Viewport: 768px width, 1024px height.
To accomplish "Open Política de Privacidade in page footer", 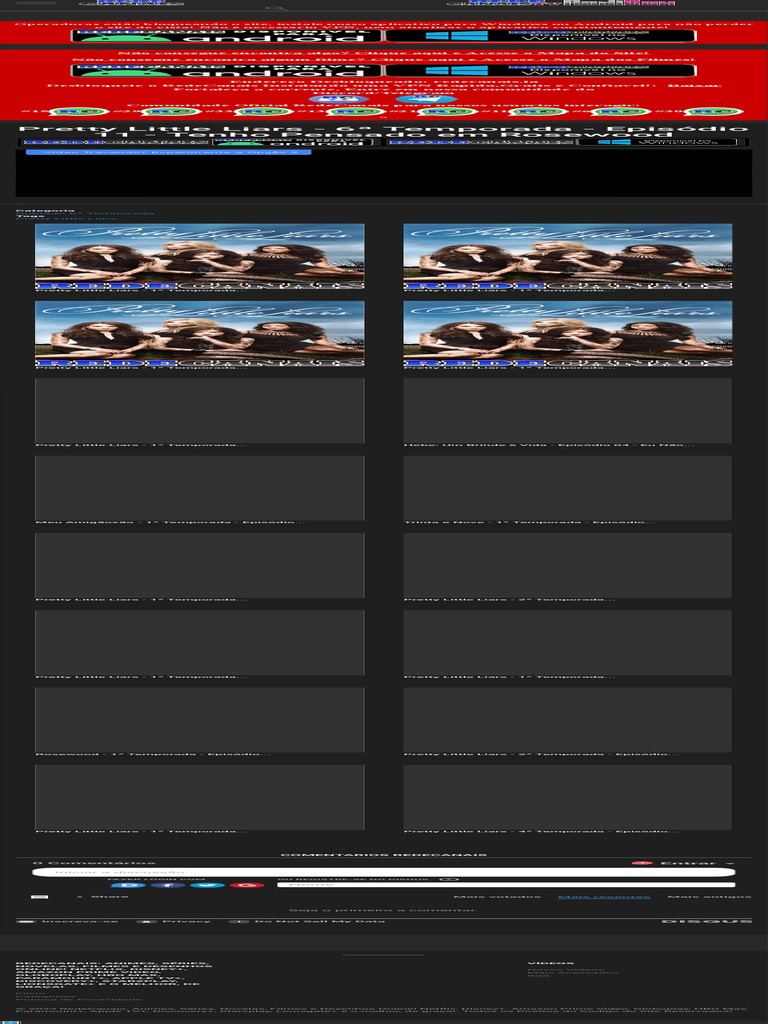I will point(78,999).
